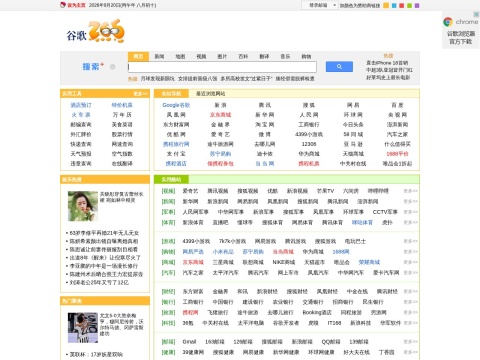480x360 pixels.
Task: Open the 7k7k小游戏 link
Action: pos(232,241)
